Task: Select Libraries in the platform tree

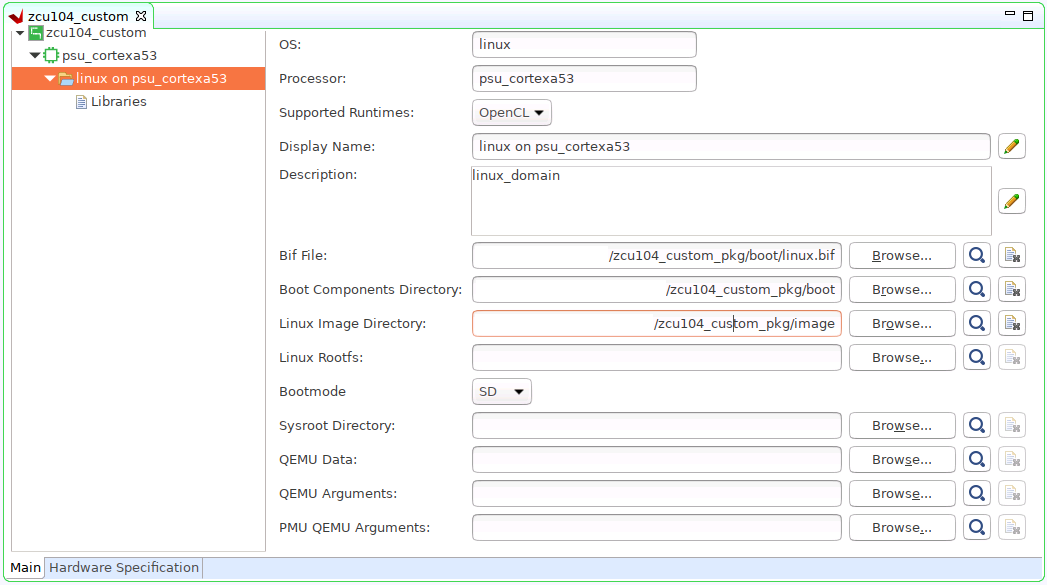Action: tap(118, 102)
